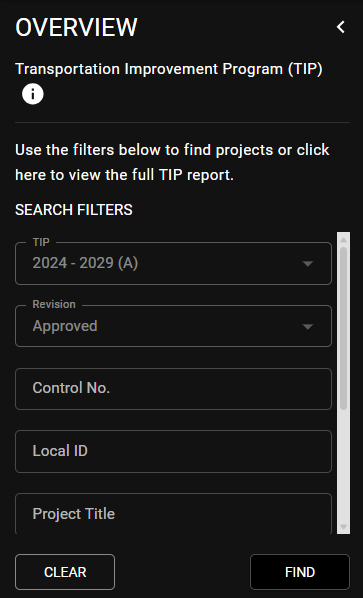Click the 'SEARCH FILTERS' heading
363x598 pixels.
click(74, 210)
